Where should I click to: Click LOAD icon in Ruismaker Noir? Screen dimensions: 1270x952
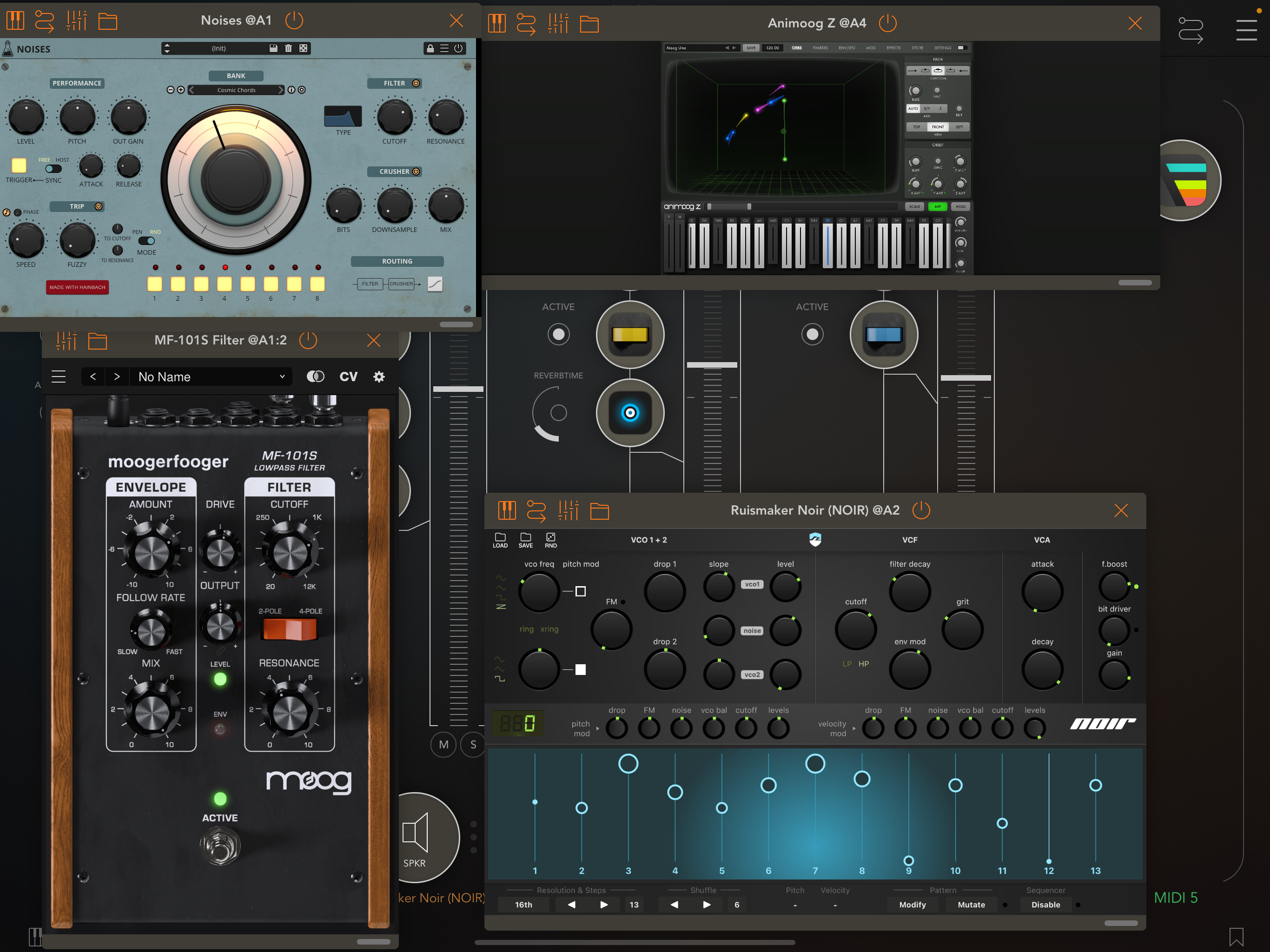500,540
